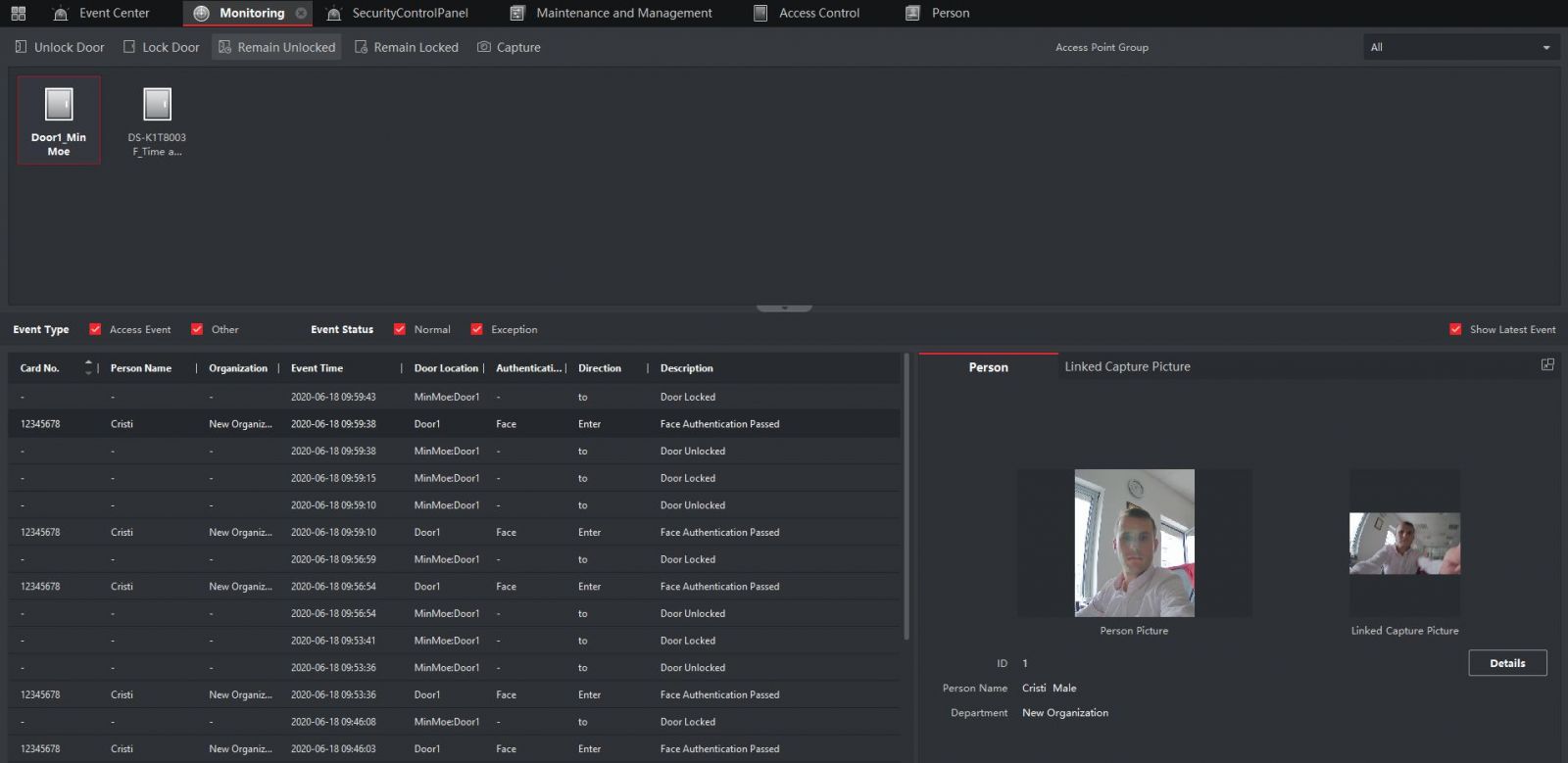Open the Access Point Group dropdown
Screen dimensions: 1568x763
[x=1460, y=47]
